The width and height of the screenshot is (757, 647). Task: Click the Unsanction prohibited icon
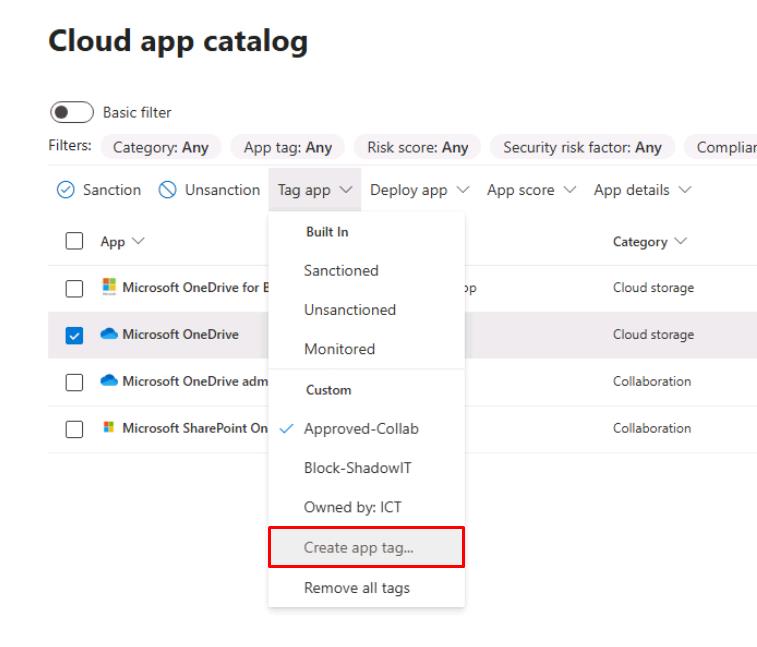pyautogui.click(x=168, y=190)
